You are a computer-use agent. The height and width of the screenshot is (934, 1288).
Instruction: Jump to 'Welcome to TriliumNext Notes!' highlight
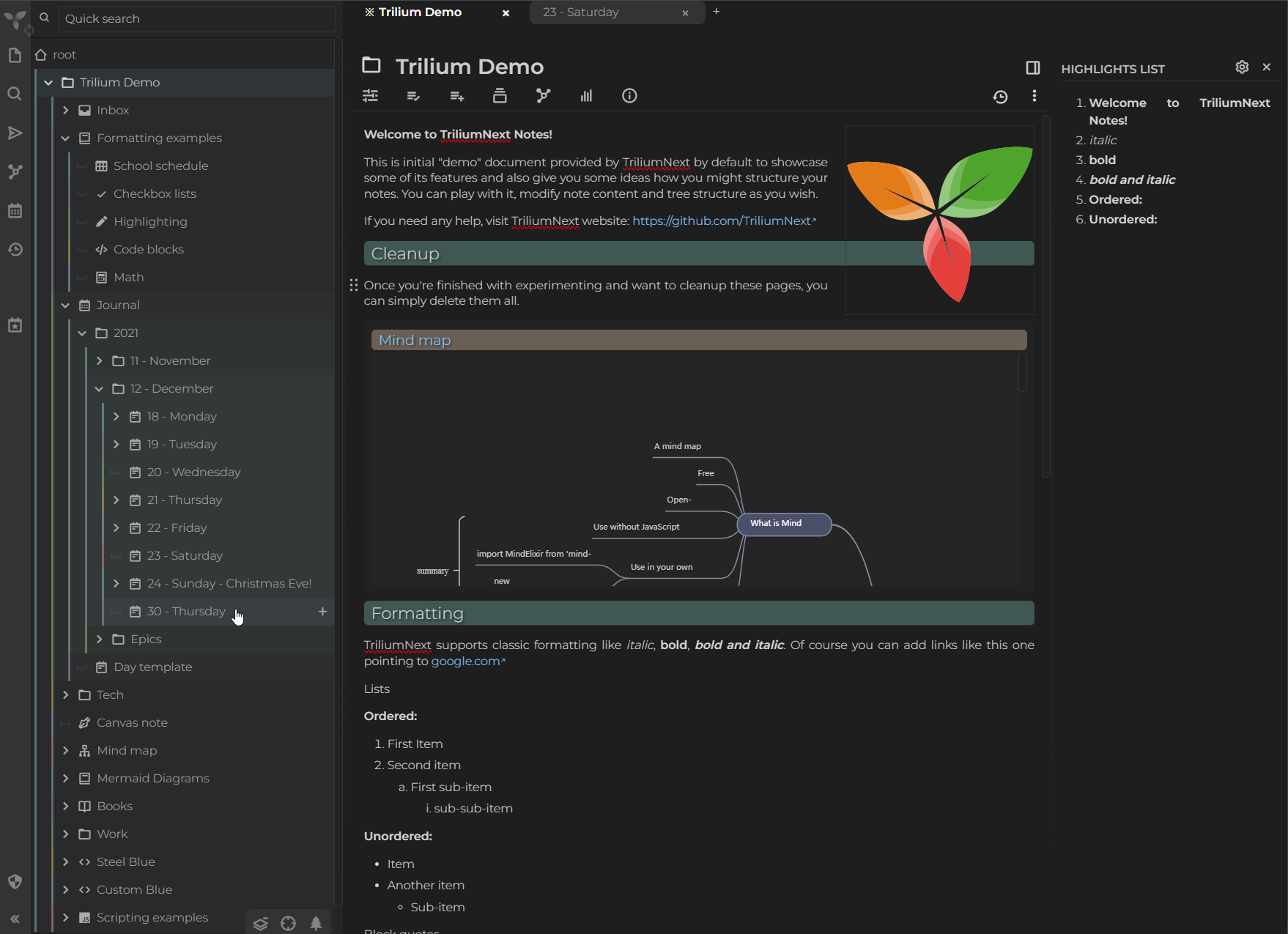click(x=1180, y=111)
